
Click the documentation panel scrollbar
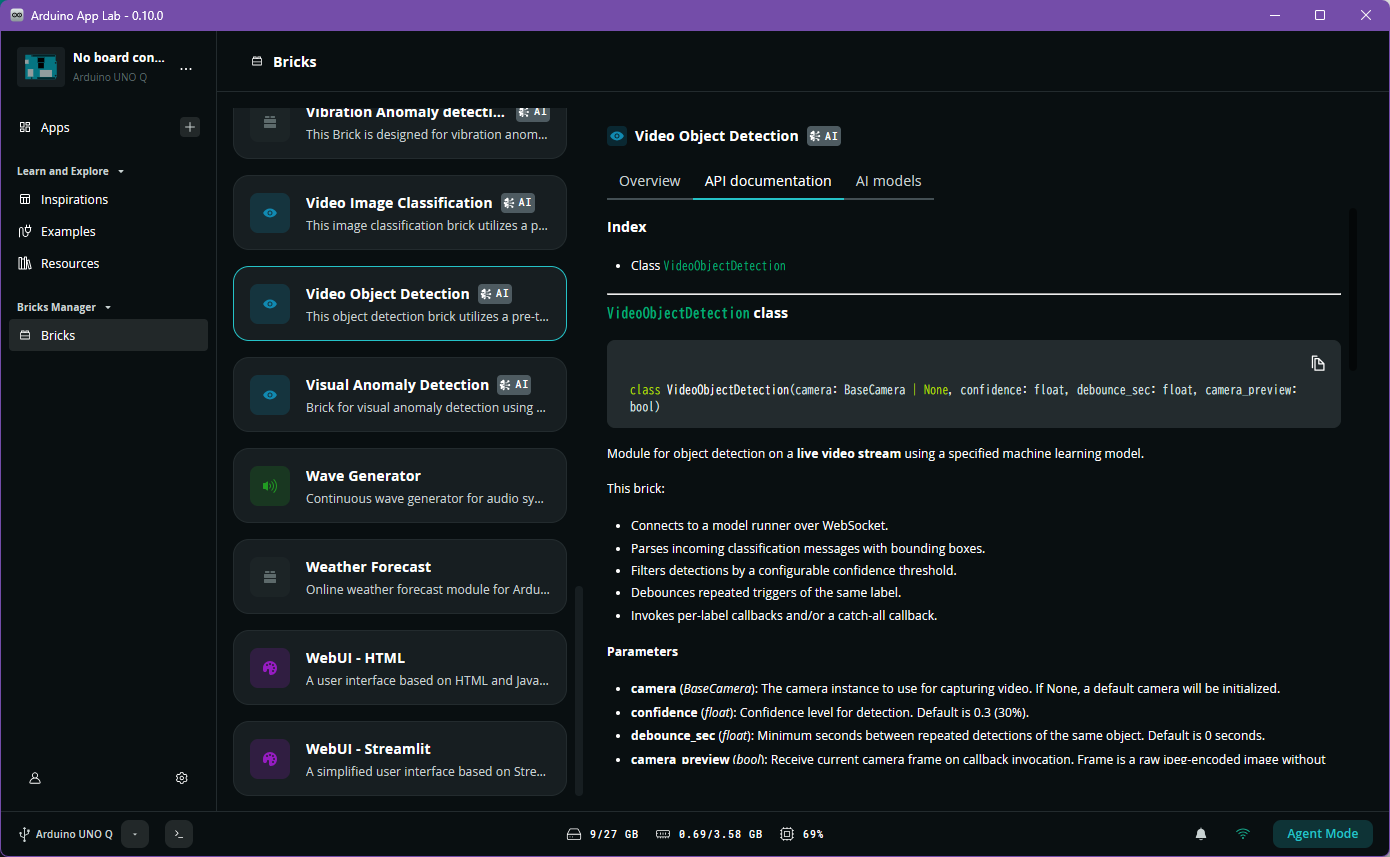(x=1353, y=289)
